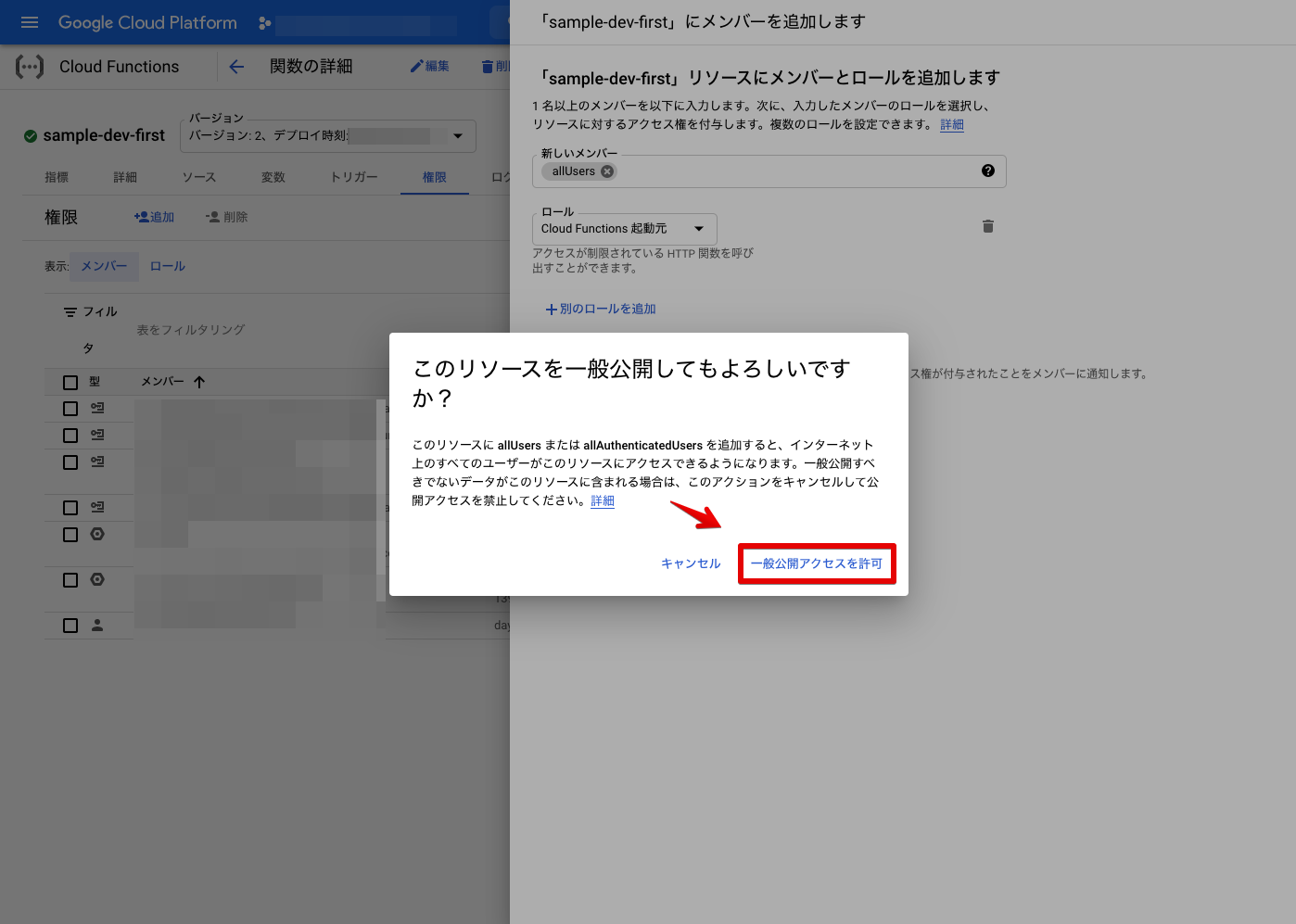
Task: Click the 新しいメンバー input field
Action: click(x=769, y=171)
